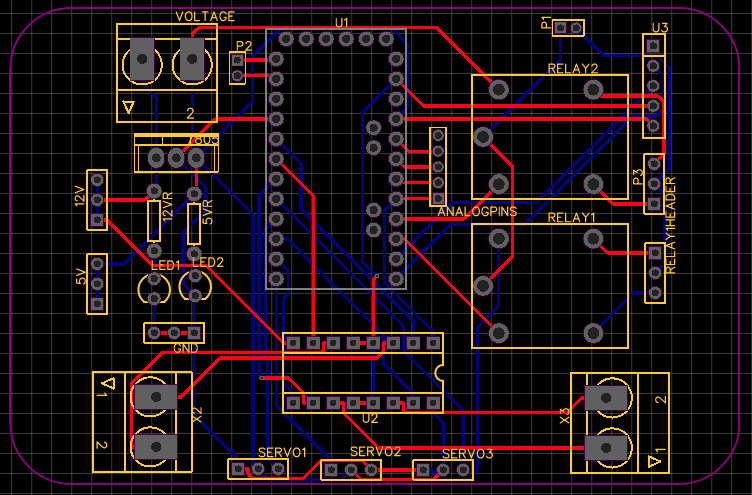Click the X3 designator text

pos(564,415)
